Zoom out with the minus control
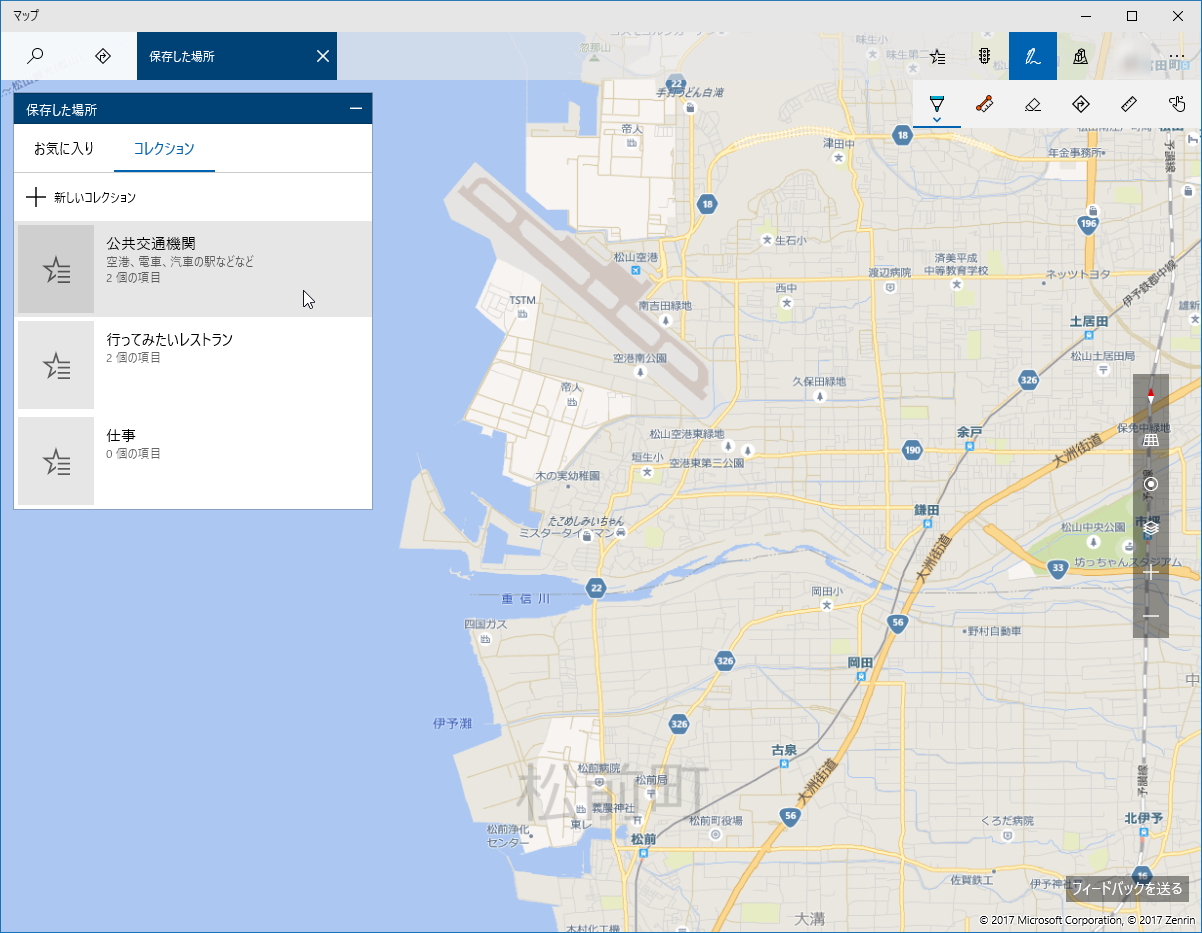Image resolution: width=1202 pixels, height=933 pixels. tap(1151, 616)
